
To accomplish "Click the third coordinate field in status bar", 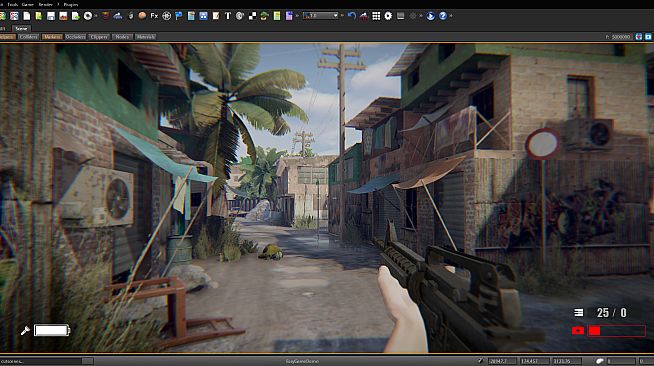I will tap(566, 361).
